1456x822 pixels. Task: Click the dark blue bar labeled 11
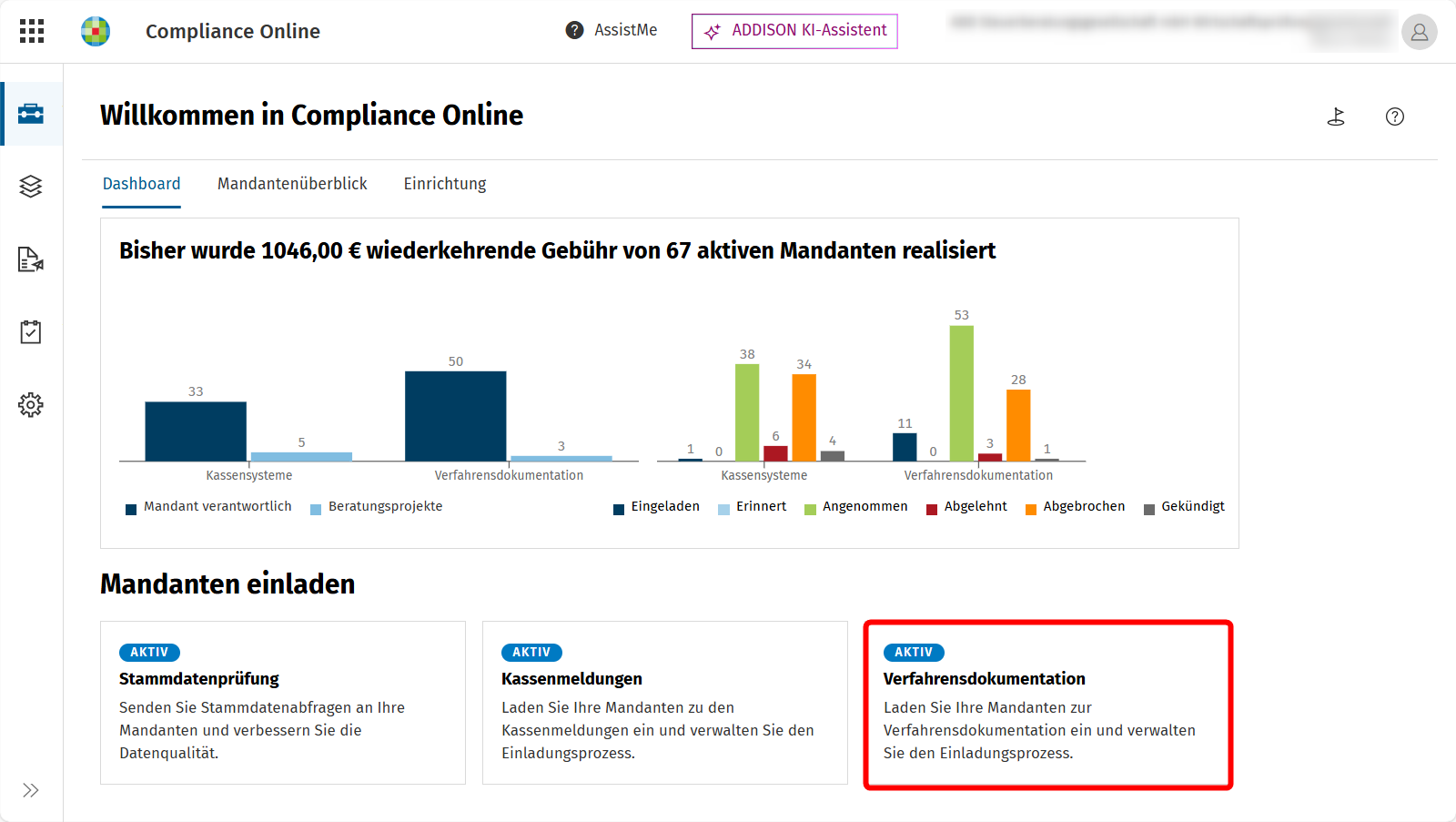[905, 447]
